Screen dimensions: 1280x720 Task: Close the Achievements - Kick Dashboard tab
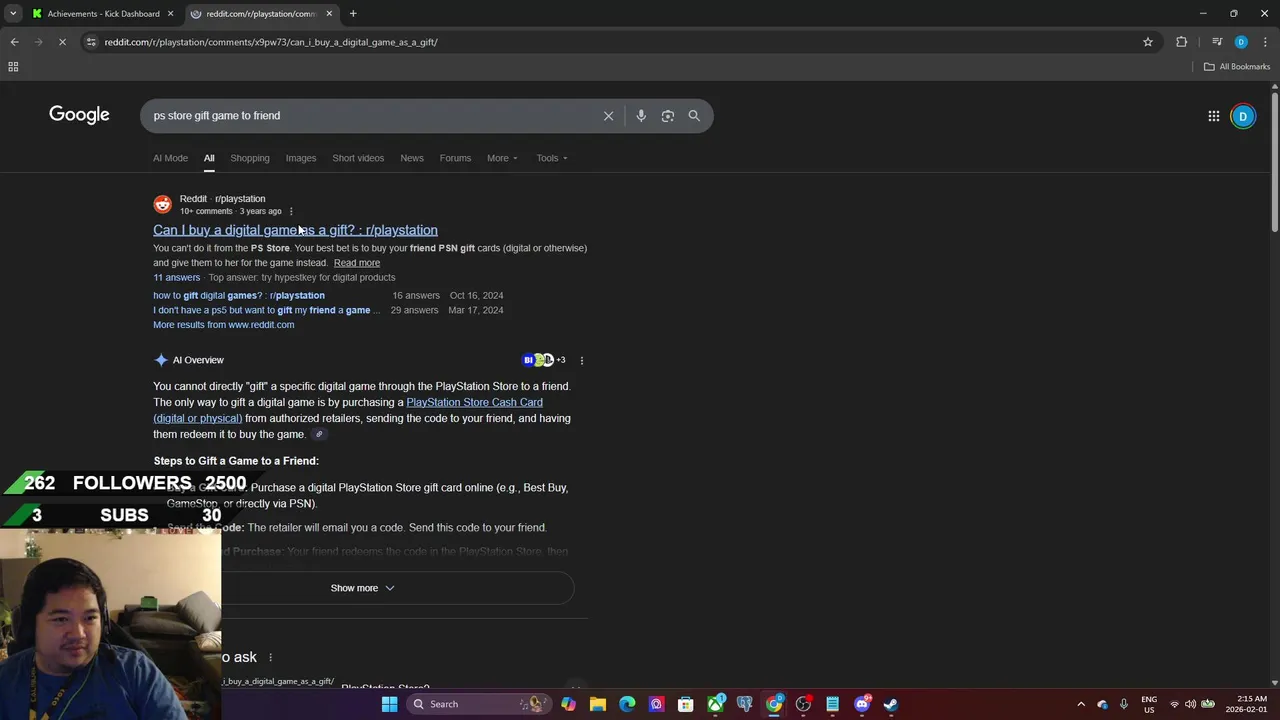pyautogui.click(x=170, y=14)
